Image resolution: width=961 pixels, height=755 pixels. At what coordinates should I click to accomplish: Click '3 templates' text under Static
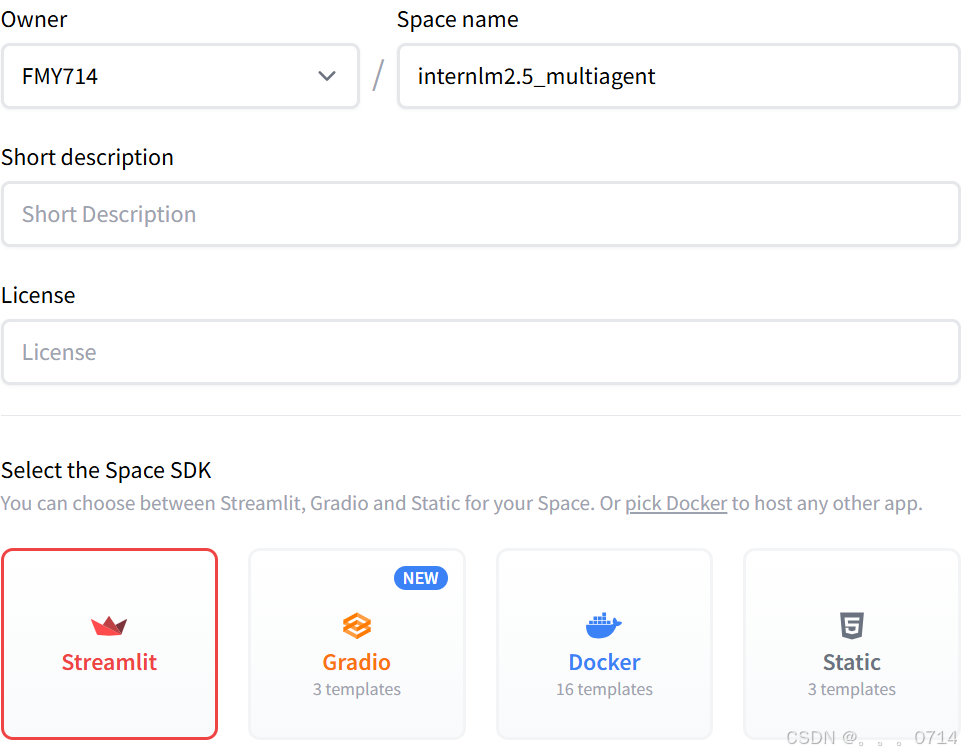pyautogui.click(x=852, y=689)
